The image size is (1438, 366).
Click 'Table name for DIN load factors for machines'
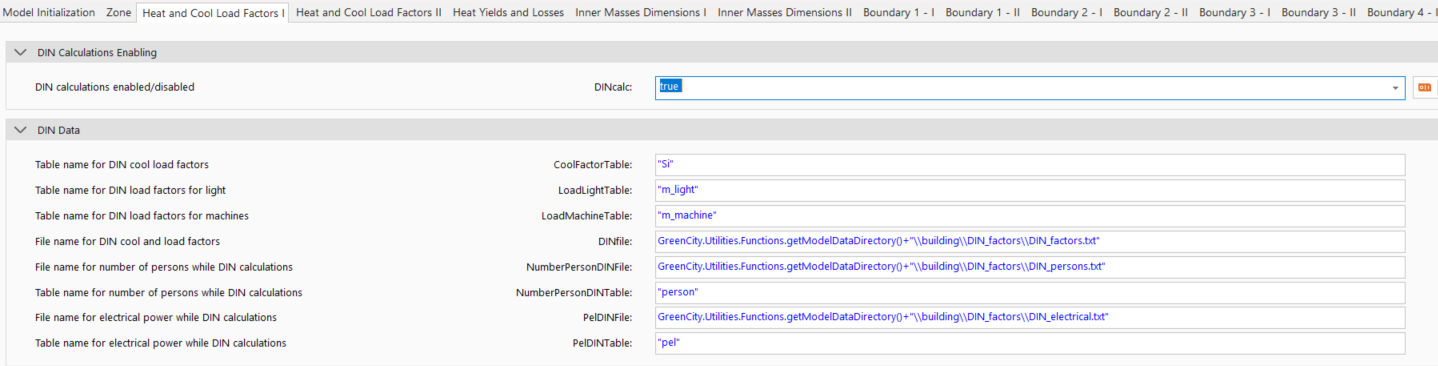142,215
